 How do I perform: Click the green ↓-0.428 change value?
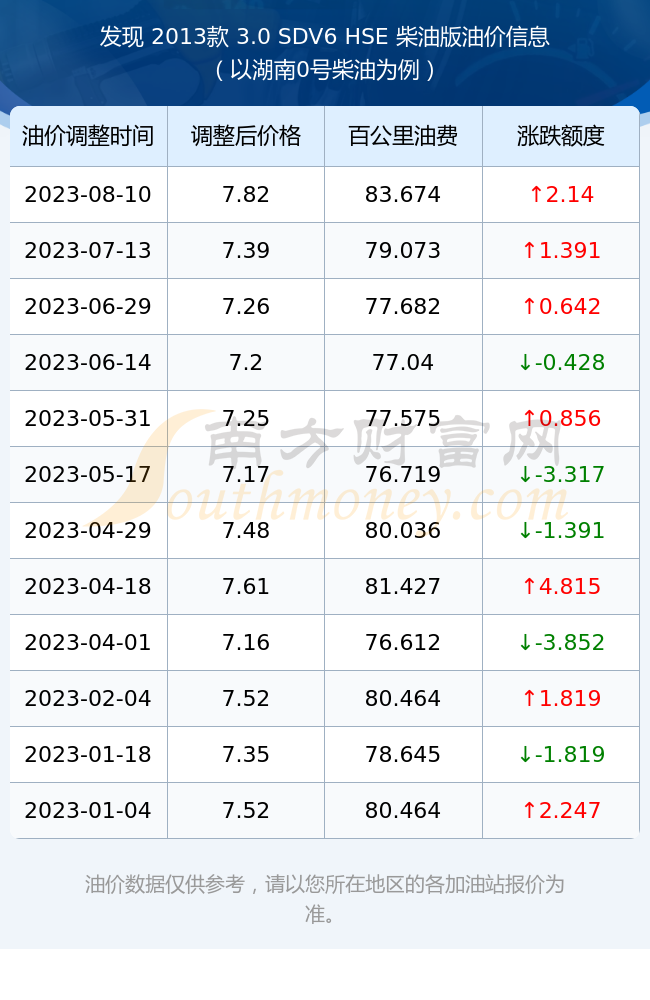click(561, 362)
